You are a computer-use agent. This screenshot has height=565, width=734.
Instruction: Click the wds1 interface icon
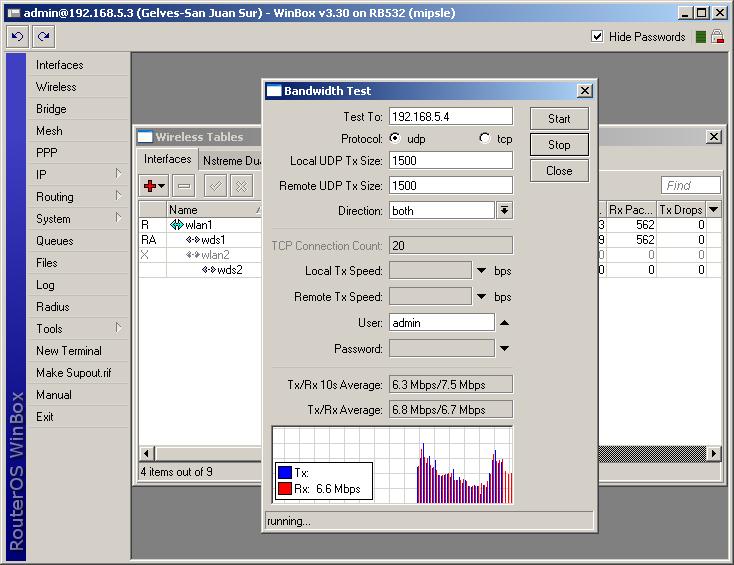pyautogui.click(x=193, y=240)
